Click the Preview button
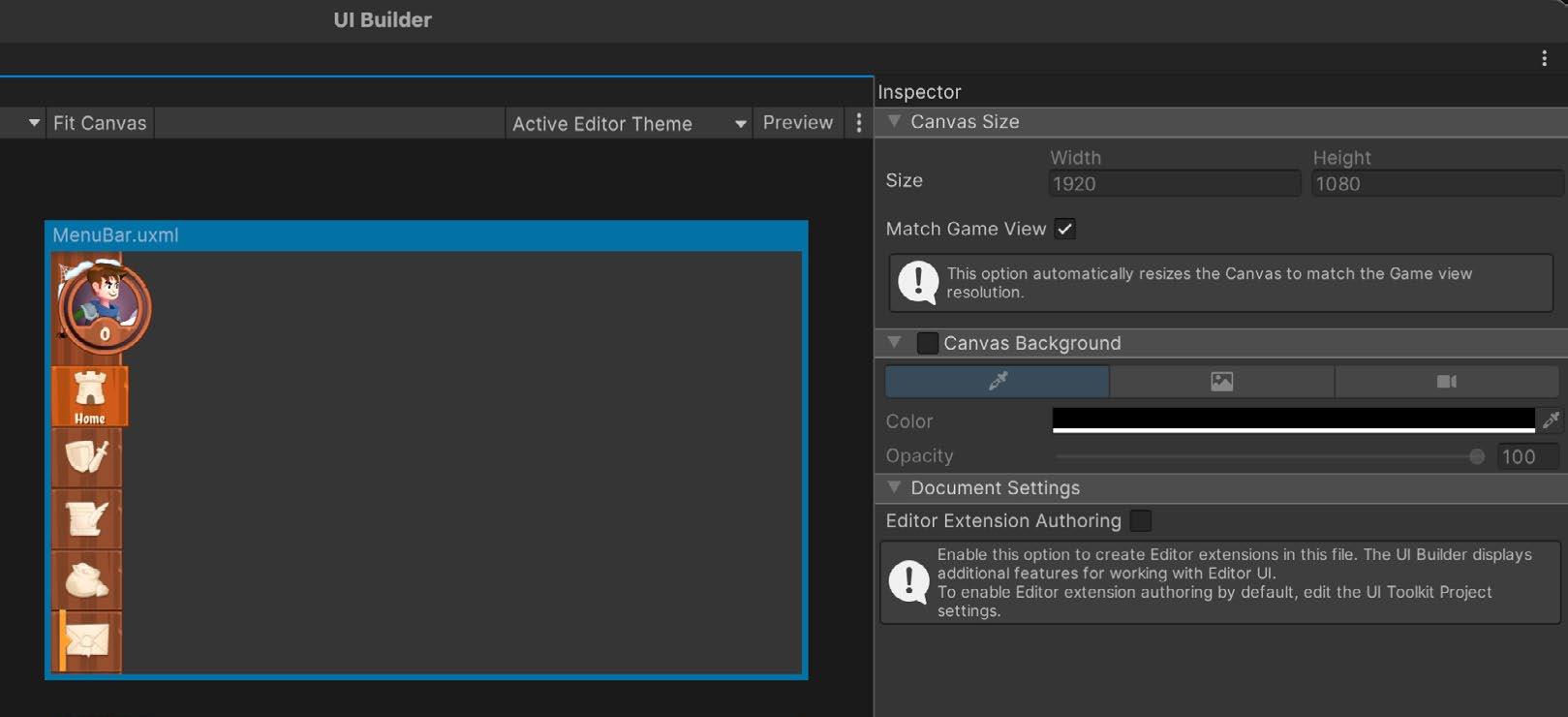 pyautogui.click(x=798, y=123)
